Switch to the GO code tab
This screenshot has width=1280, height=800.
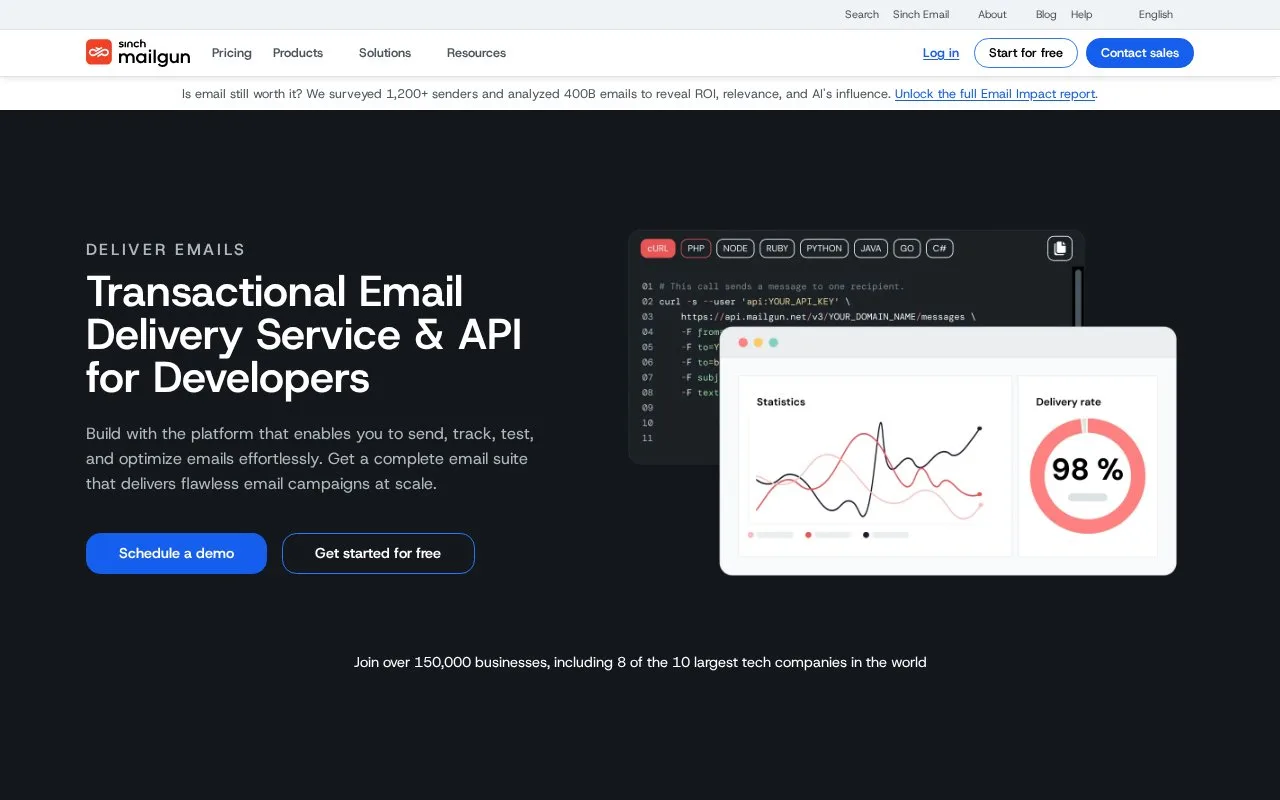click(x=907, y=248)
